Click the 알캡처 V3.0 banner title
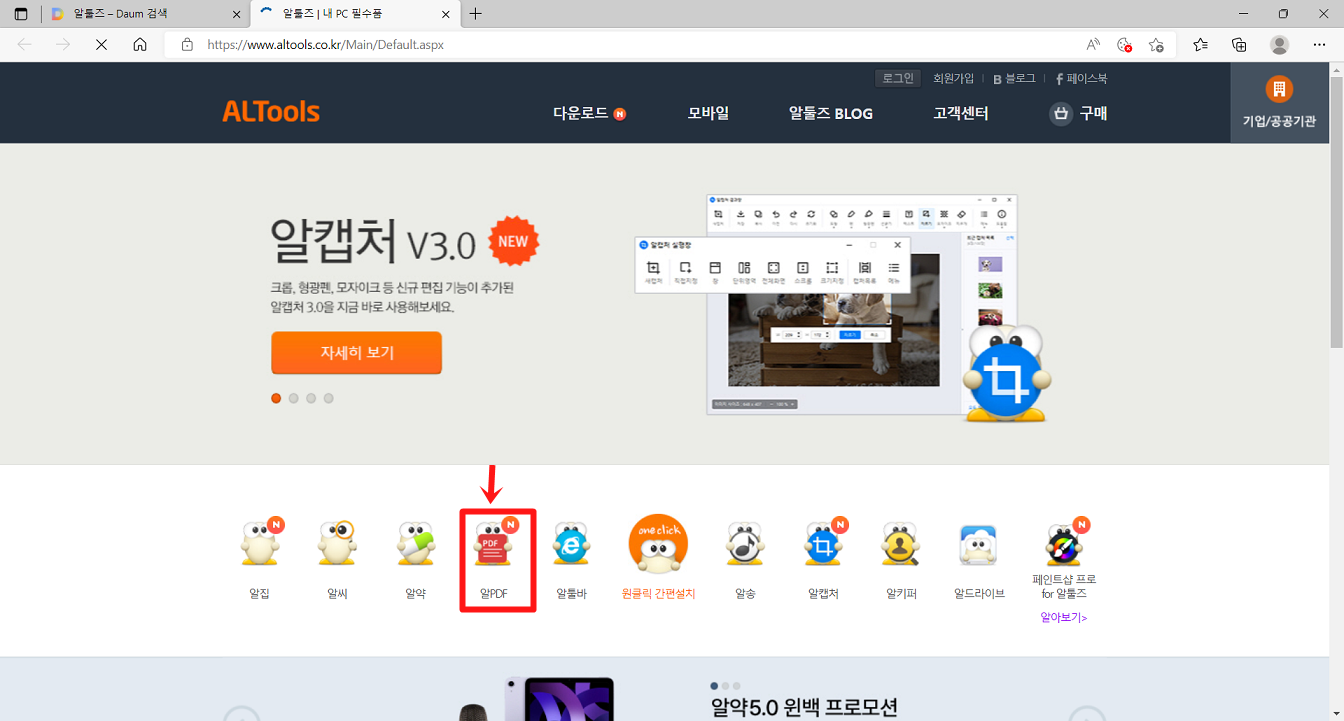The height and width of the screenshot is (721, 1344). click(x=372, y=241)
